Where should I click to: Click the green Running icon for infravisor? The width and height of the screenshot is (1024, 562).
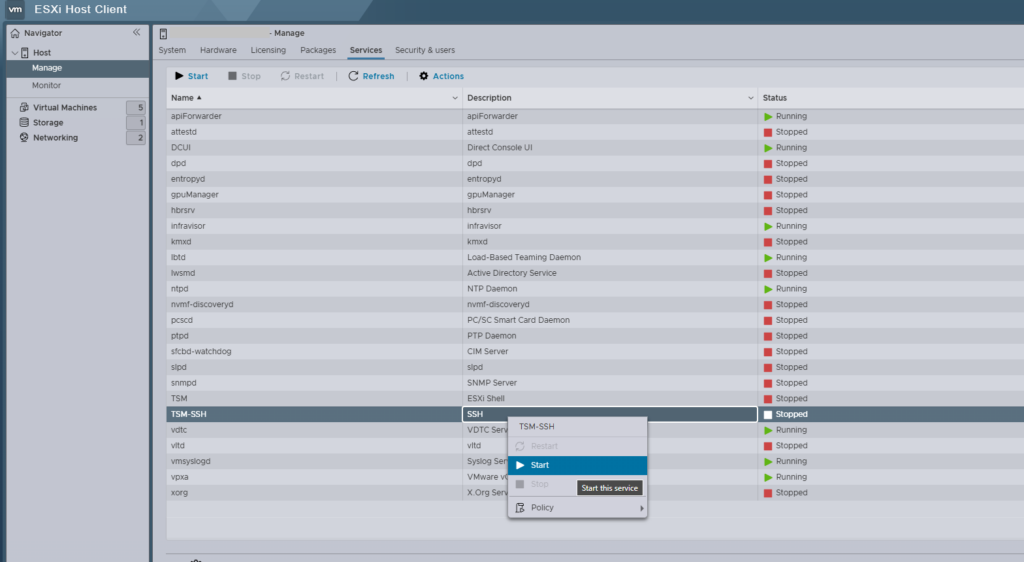768,226
